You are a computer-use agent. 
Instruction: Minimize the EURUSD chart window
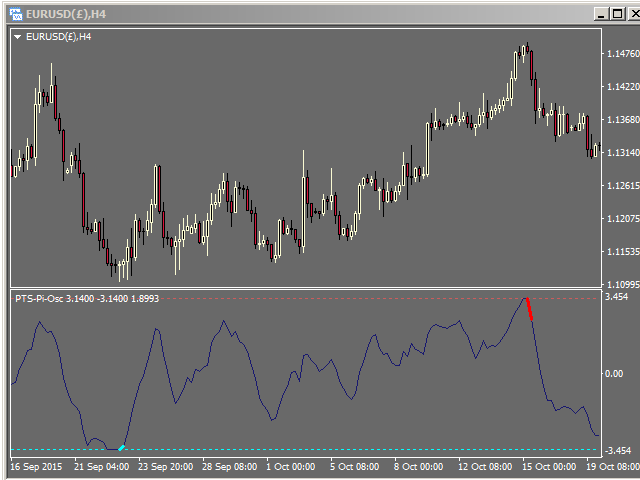point(601,14)
